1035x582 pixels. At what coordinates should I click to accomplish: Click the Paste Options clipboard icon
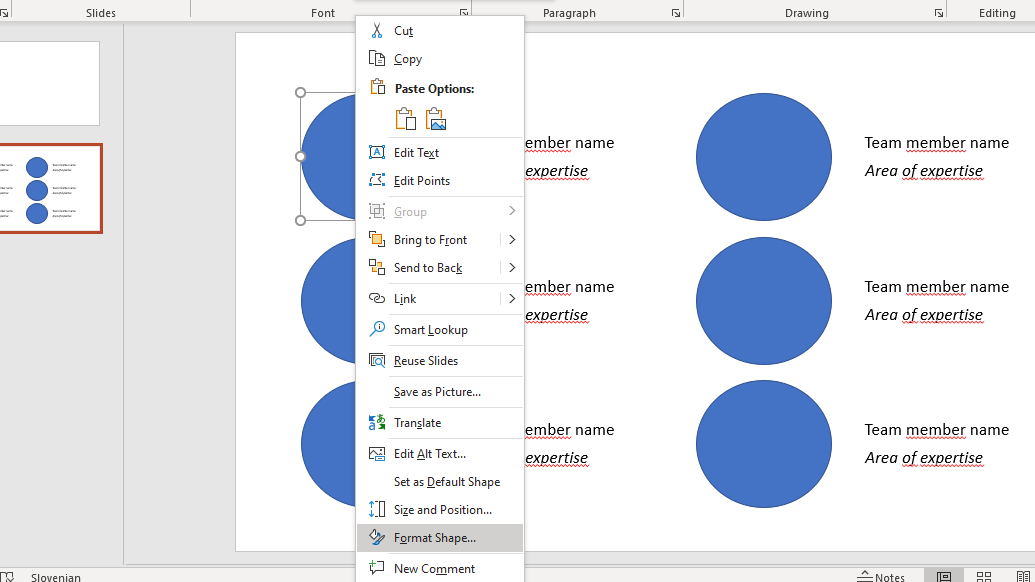click(377, 87)
